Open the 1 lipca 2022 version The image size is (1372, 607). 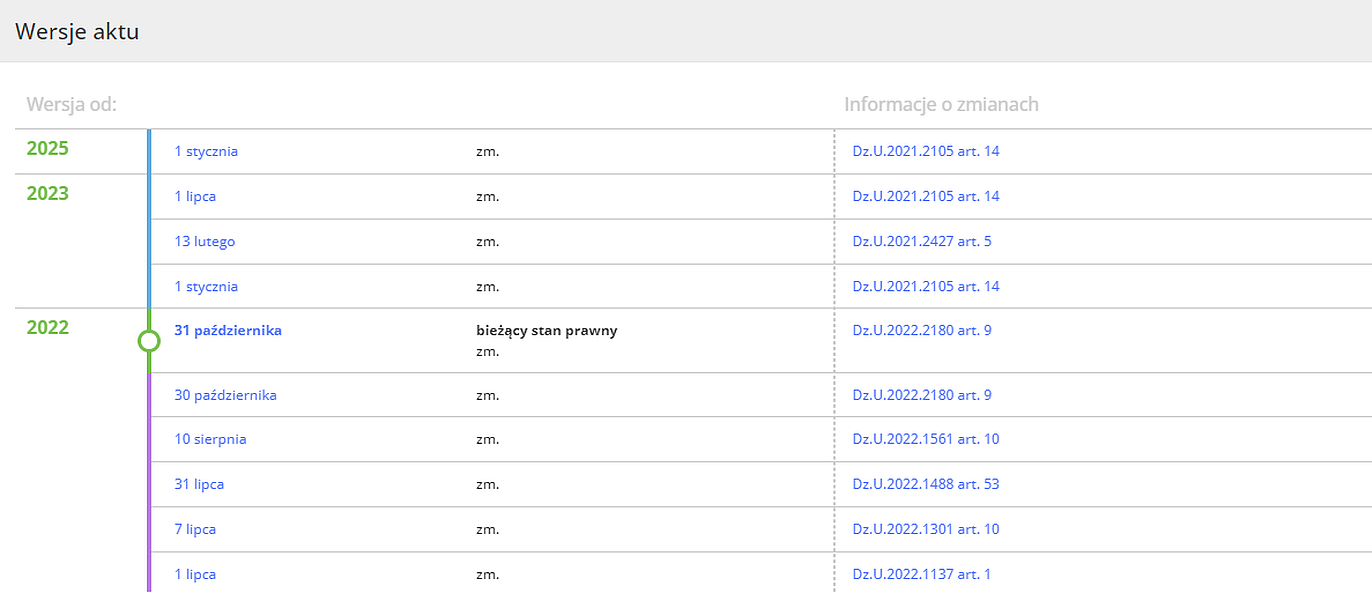[195, 575]
